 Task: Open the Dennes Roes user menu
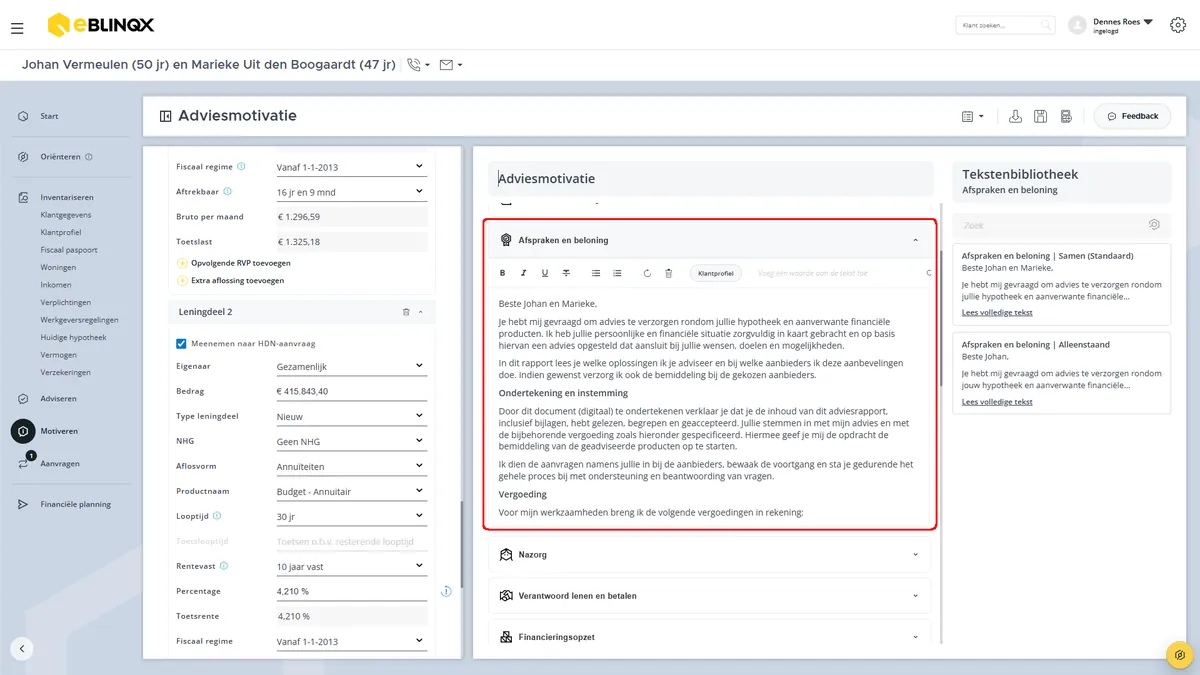[1110, 25]
